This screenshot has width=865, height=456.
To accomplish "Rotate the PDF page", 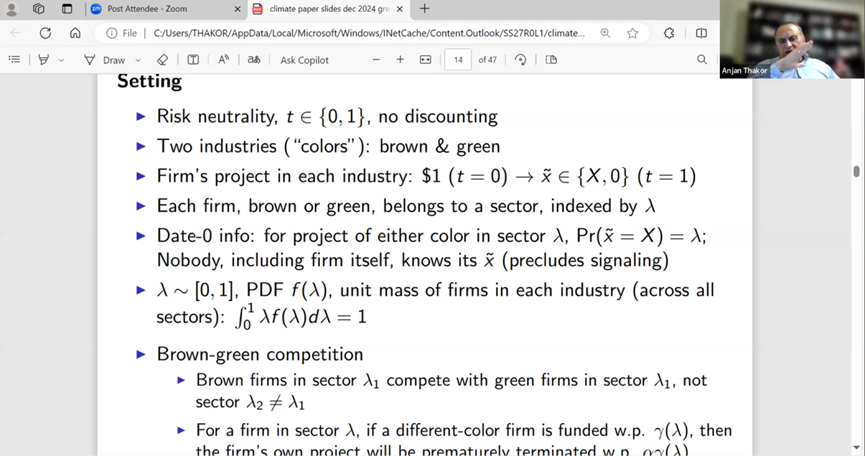I will pyautogui.click(x=520, y=60).
